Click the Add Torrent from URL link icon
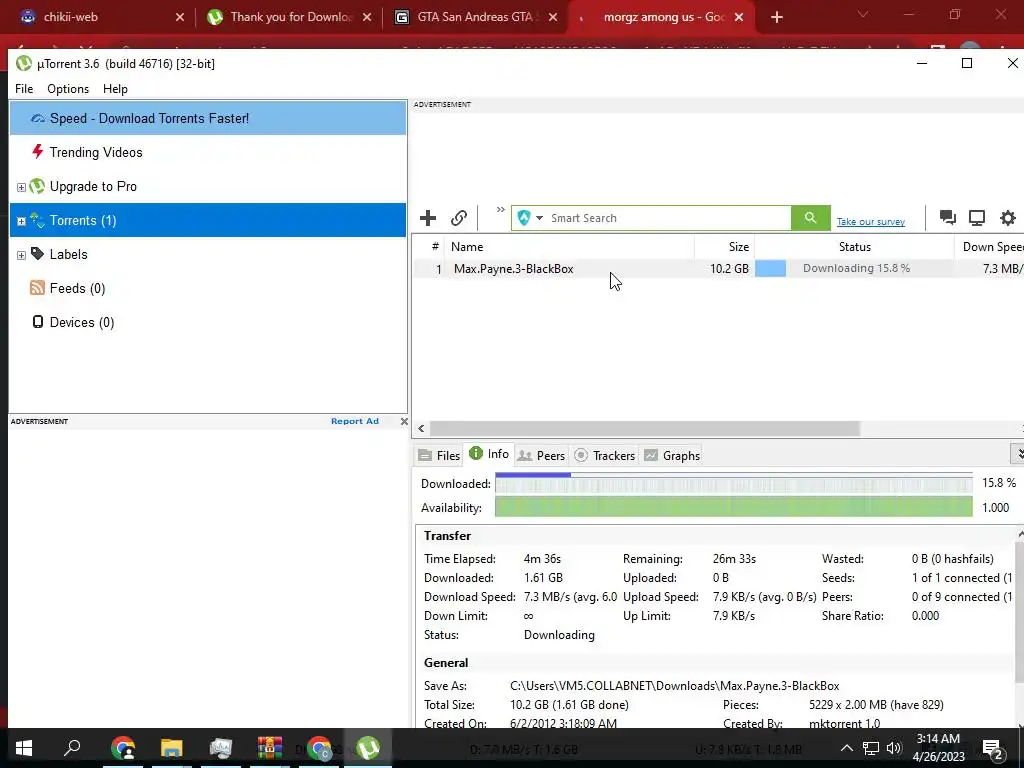 click(x=459, y=218)
